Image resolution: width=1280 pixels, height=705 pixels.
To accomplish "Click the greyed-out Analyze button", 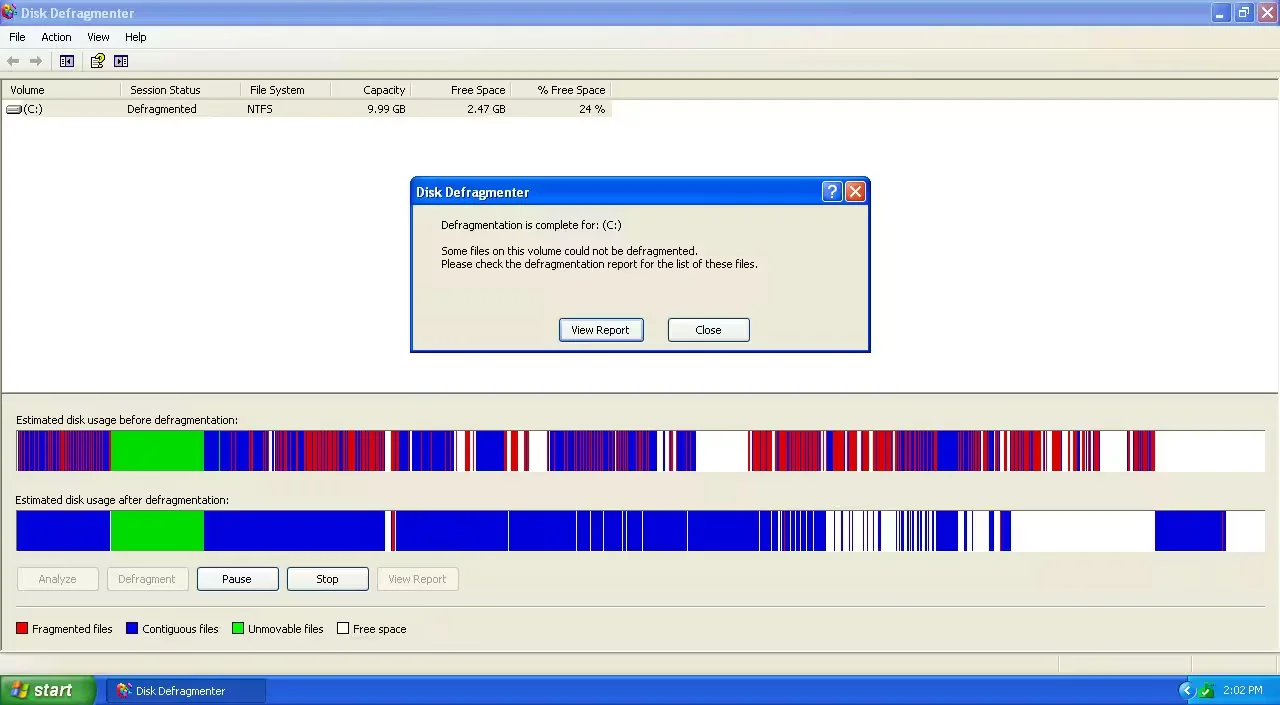I will coord(57,579).
